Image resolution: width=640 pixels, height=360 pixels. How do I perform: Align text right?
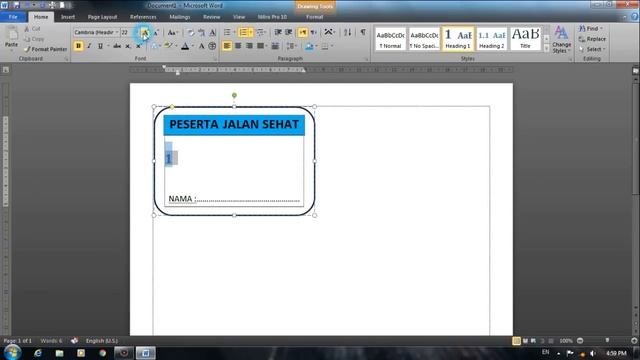pyautogui.click(x=249, y=46)
